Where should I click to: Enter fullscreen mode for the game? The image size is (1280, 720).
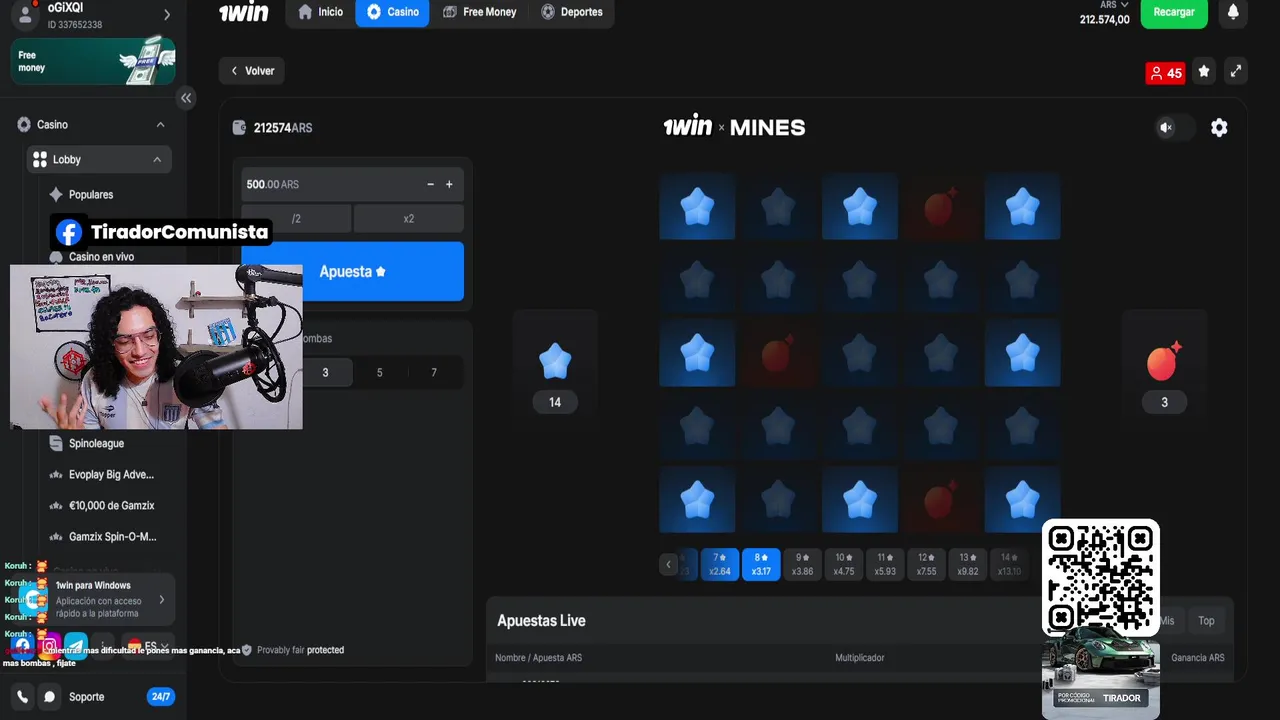point(1236,72)
